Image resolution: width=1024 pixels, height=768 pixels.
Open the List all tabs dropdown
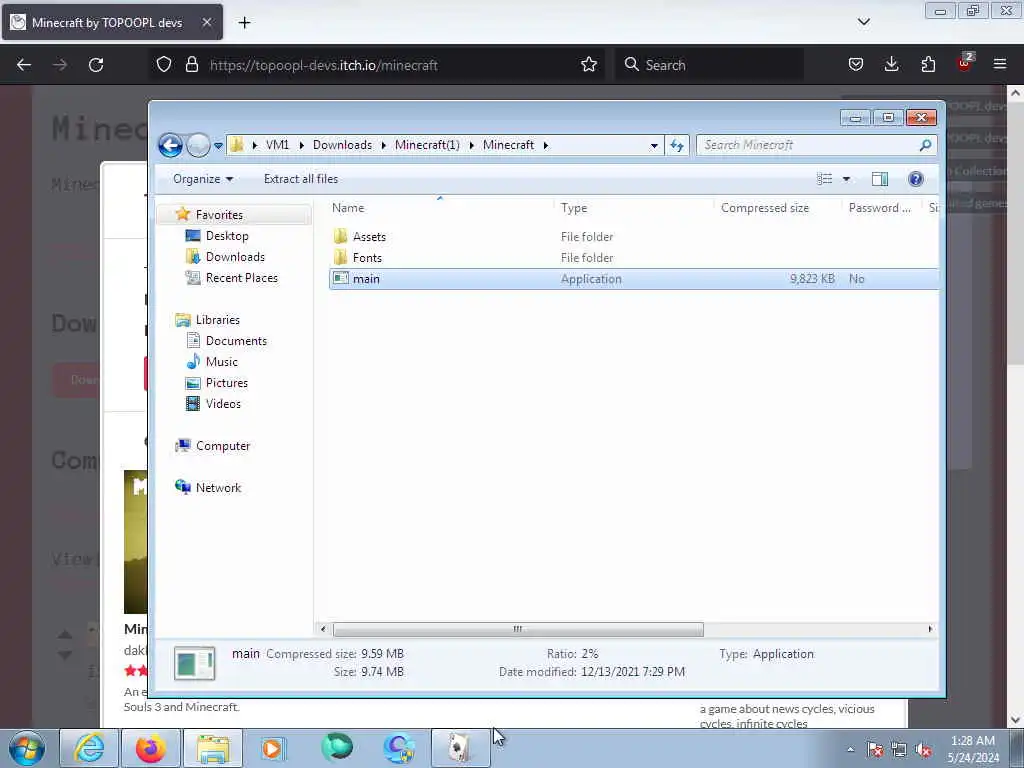pos(863,22)
